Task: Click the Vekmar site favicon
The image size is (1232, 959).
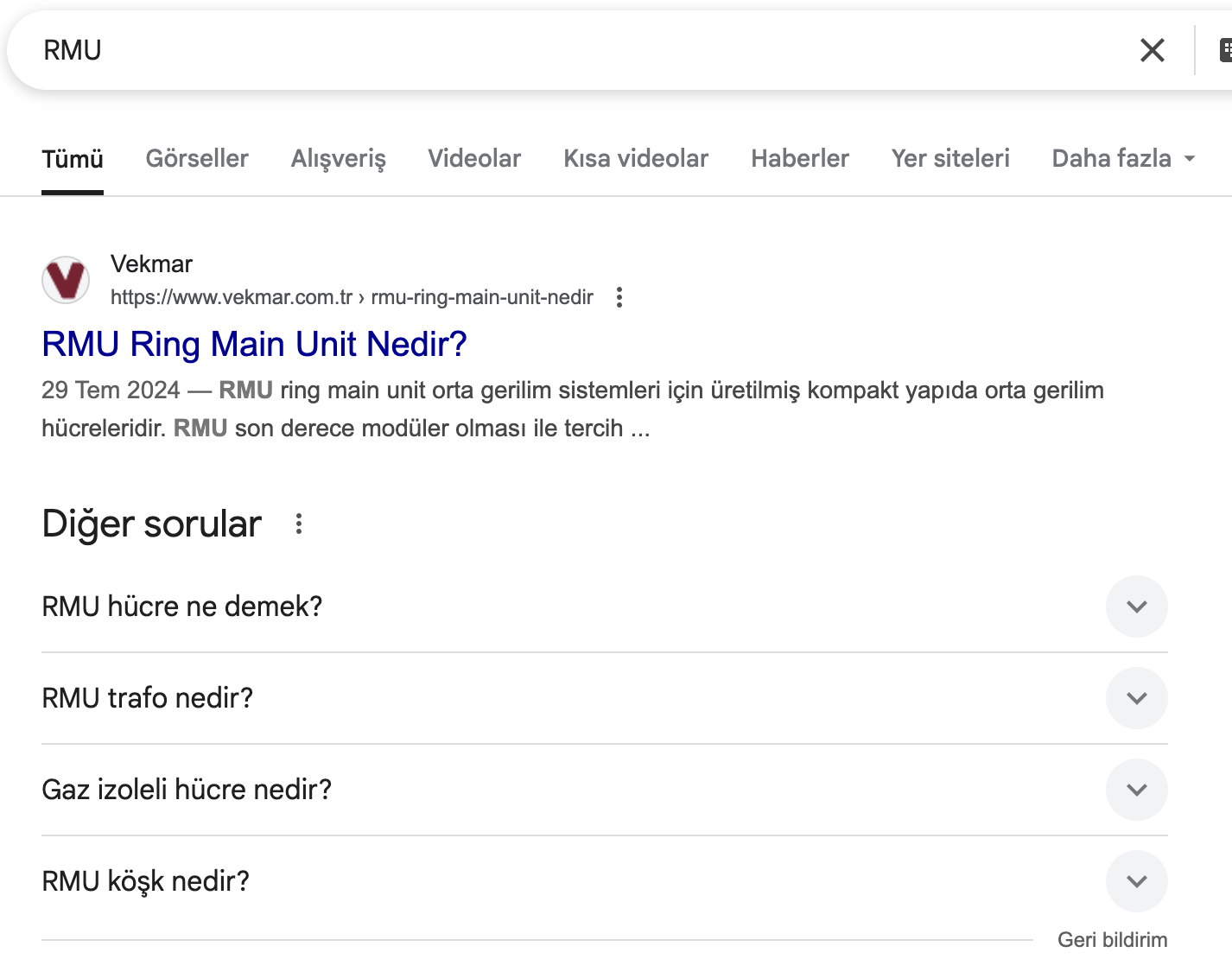Action: click(x=66, y=280)
